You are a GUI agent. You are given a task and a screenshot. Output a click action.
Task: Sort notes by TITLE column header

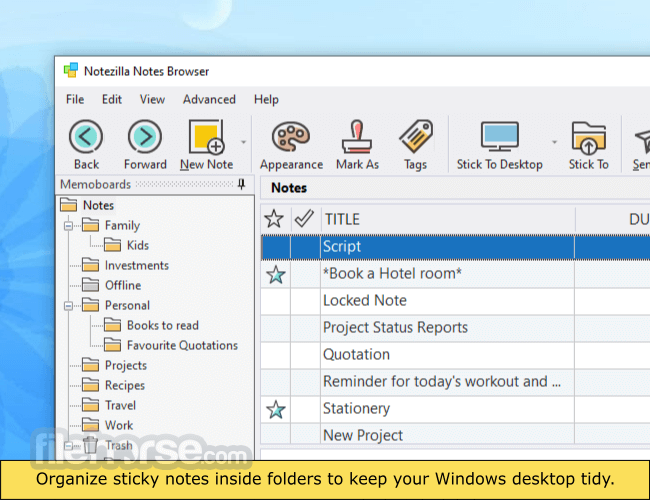point(448,219)
